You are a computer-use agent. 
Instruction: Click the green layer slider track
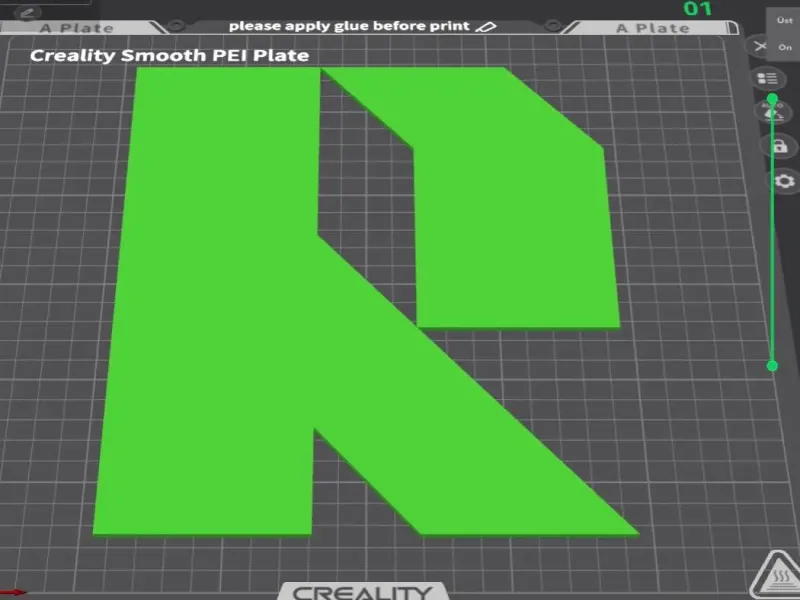point(772,232)
